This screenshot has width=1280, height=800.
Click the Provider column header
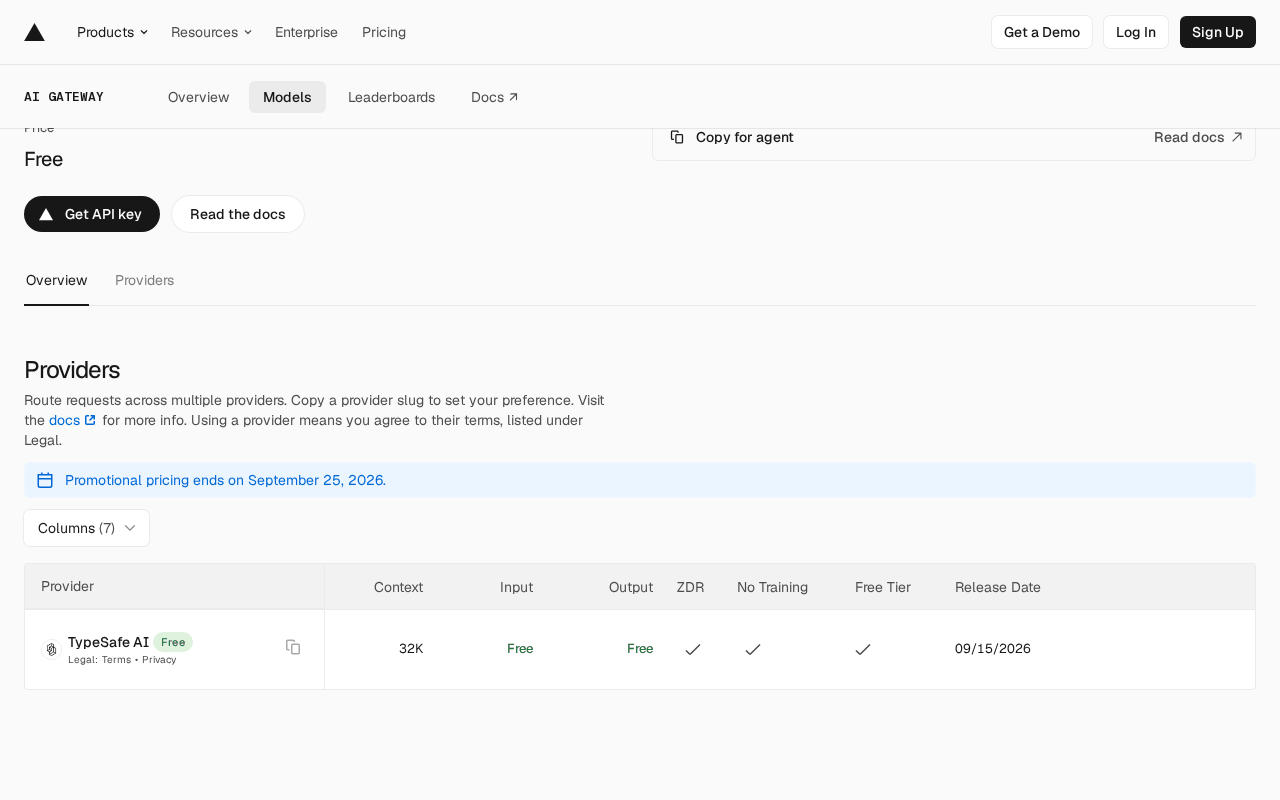[67, 586]
